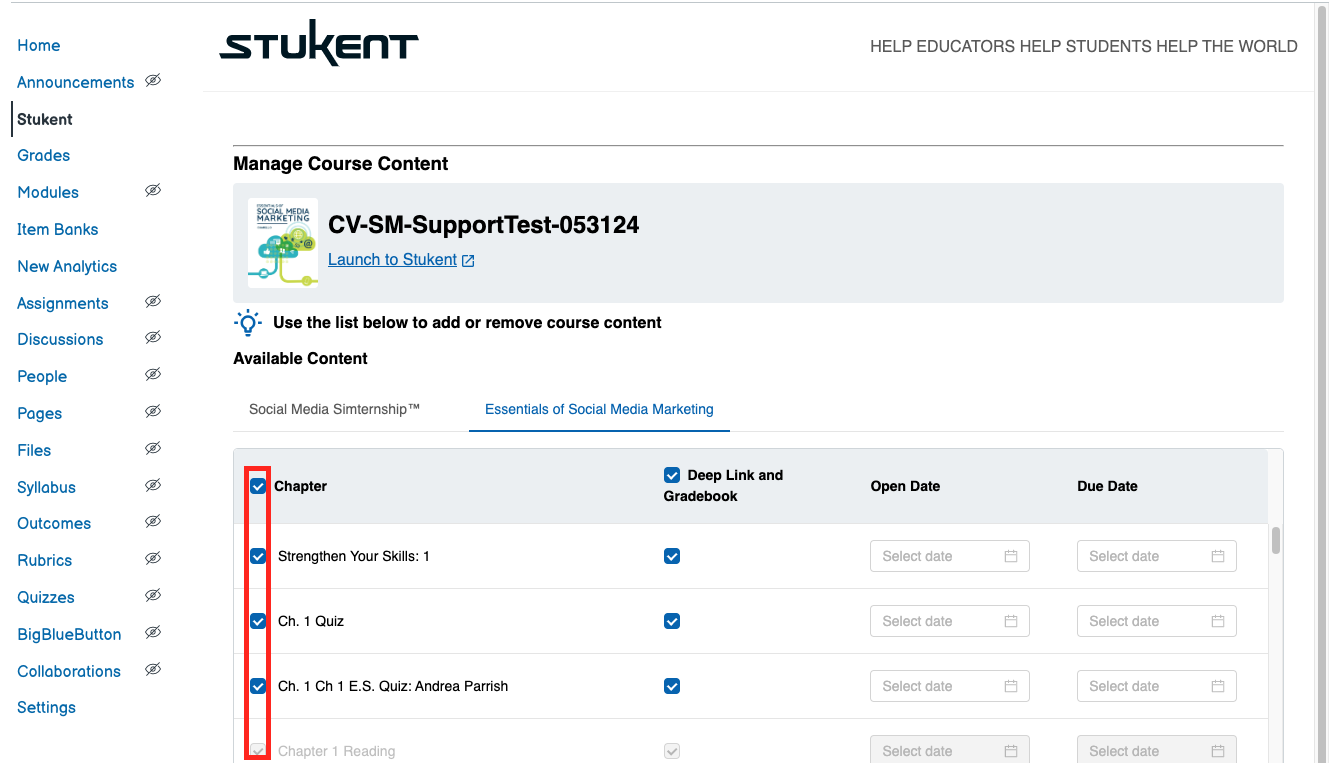Uncheck Ch. 1 E.S. Quiz: Andrea Parrish checkbox

pyautogui.click(x=258, y=686)
